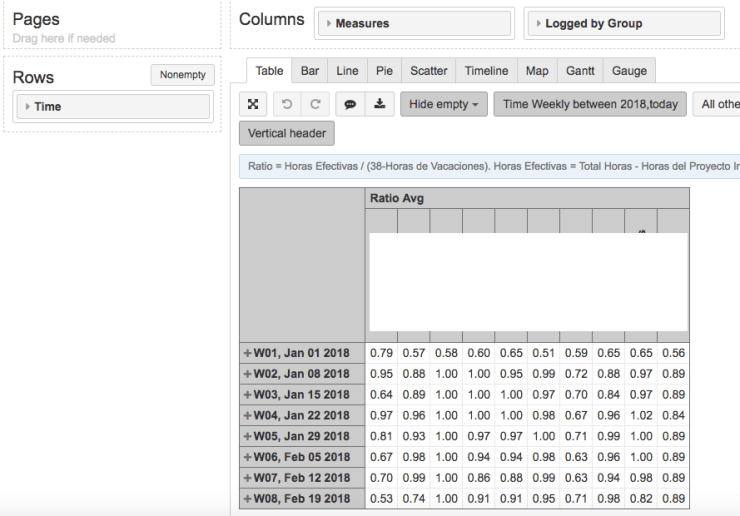
Task: Click the Ratio Avg column header
Action: point(397,198)
